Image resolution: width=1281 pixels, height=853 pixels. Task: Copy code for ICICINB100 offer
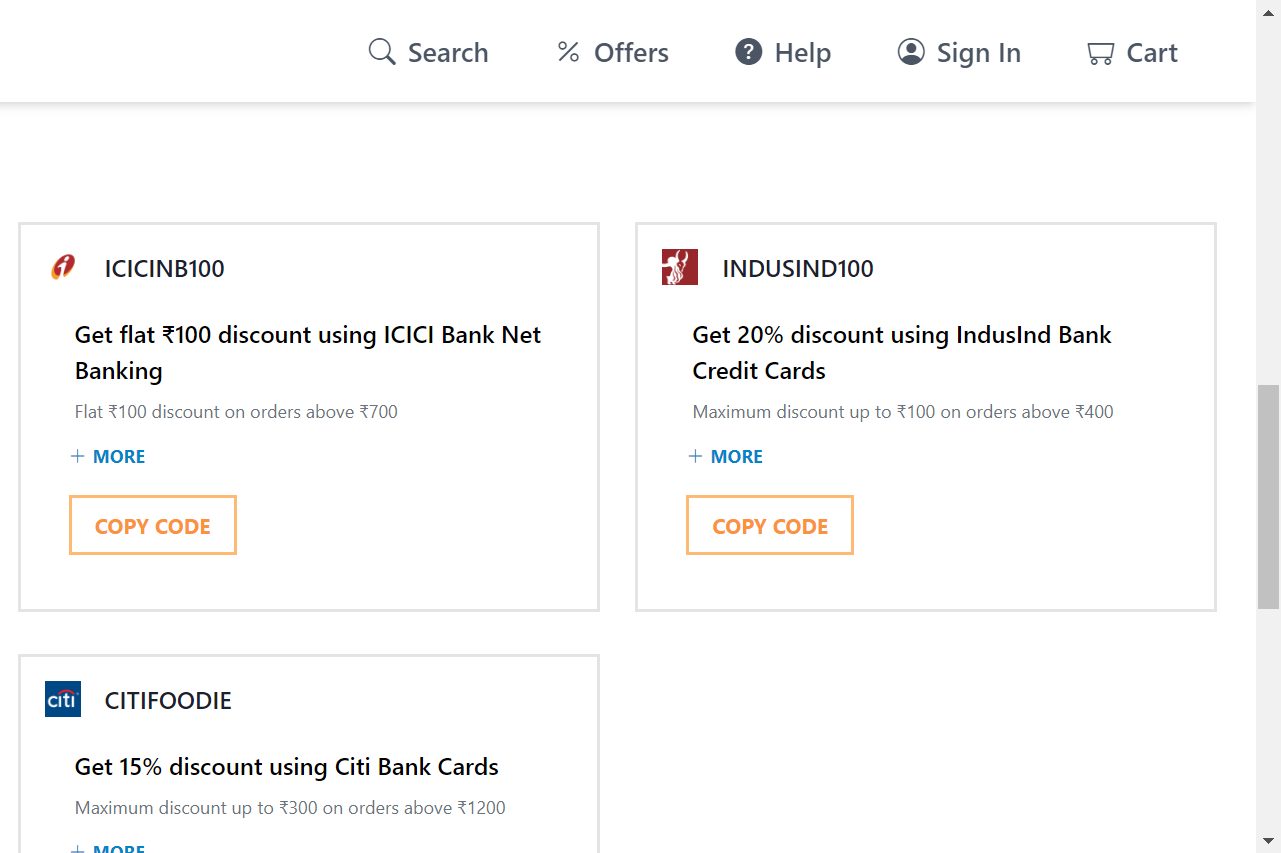[x=153, y=525]
